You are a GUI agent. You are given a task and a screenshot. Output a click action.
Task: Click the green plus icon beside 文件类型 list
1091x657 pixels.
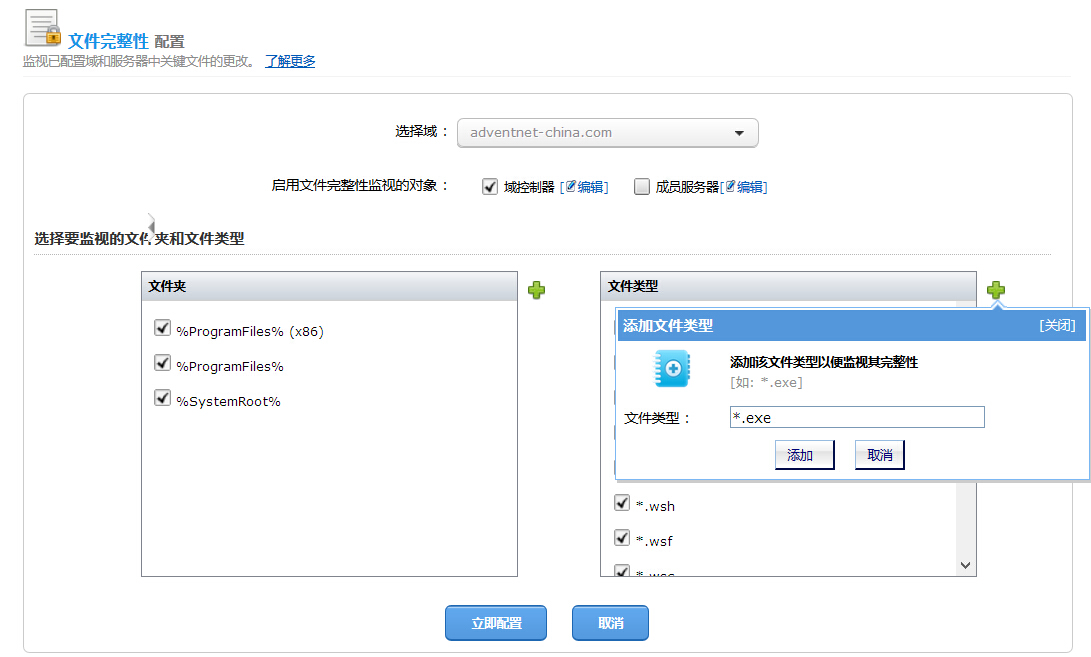click(996, 290)
